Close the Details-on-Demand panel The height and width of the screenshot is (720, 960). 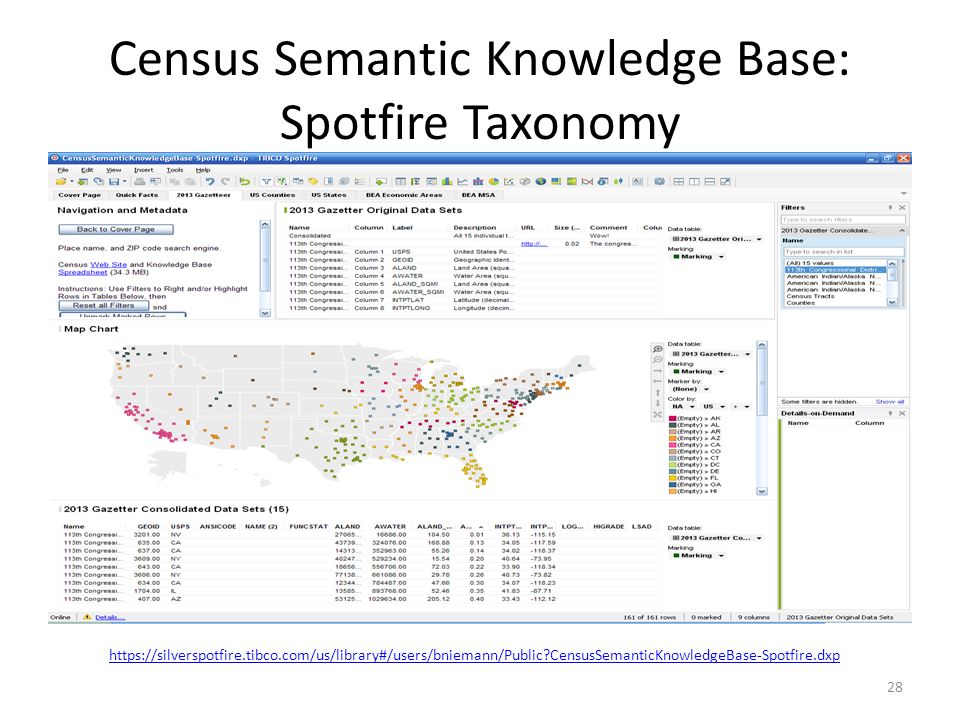pos(902,413)
